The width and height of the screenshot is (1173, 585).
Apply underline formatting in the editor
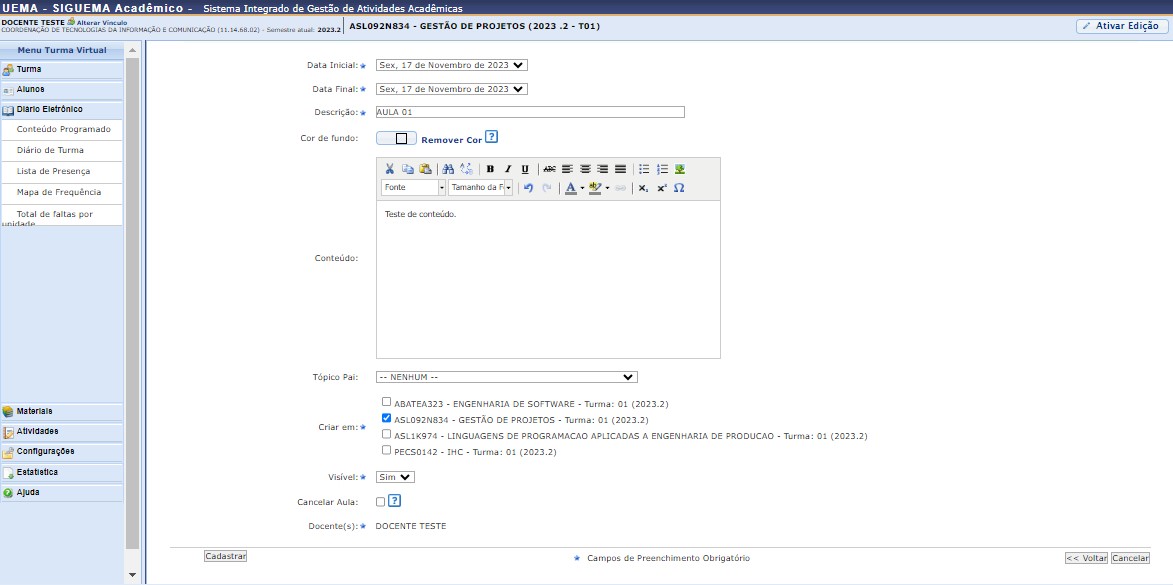point(525,169)
